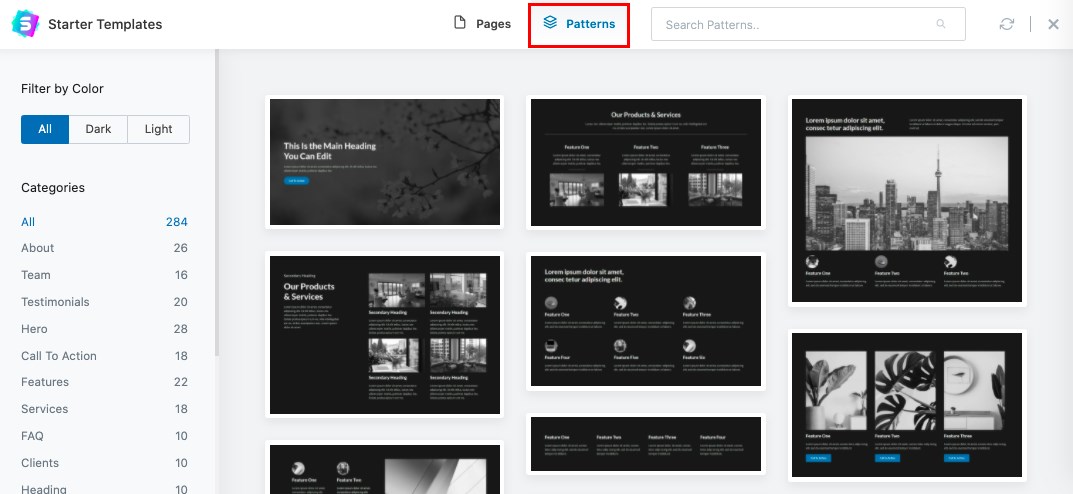Click the sidebar vertical scrollbar
This screenshot has height=494, width=1073.
tap(217, 203)
